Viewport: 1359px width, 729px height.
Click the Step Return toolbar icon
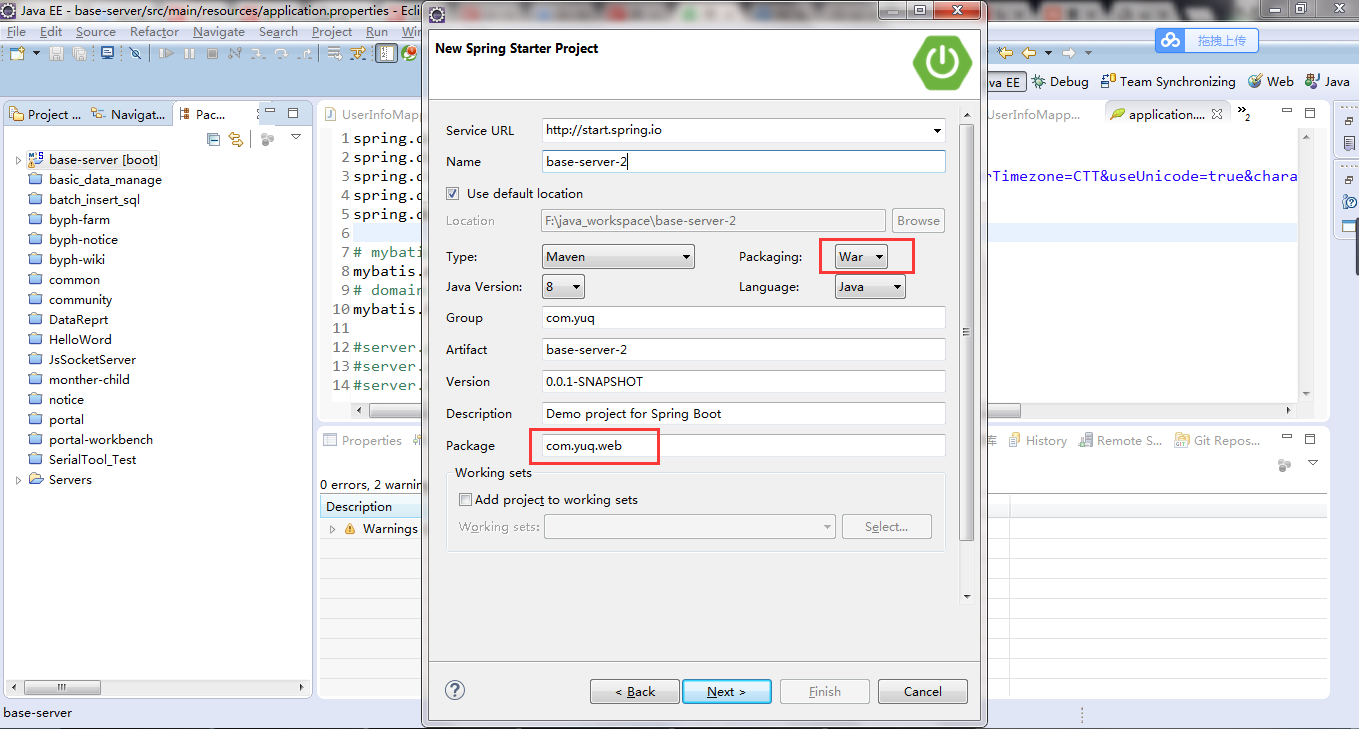[x=304, y=53]
